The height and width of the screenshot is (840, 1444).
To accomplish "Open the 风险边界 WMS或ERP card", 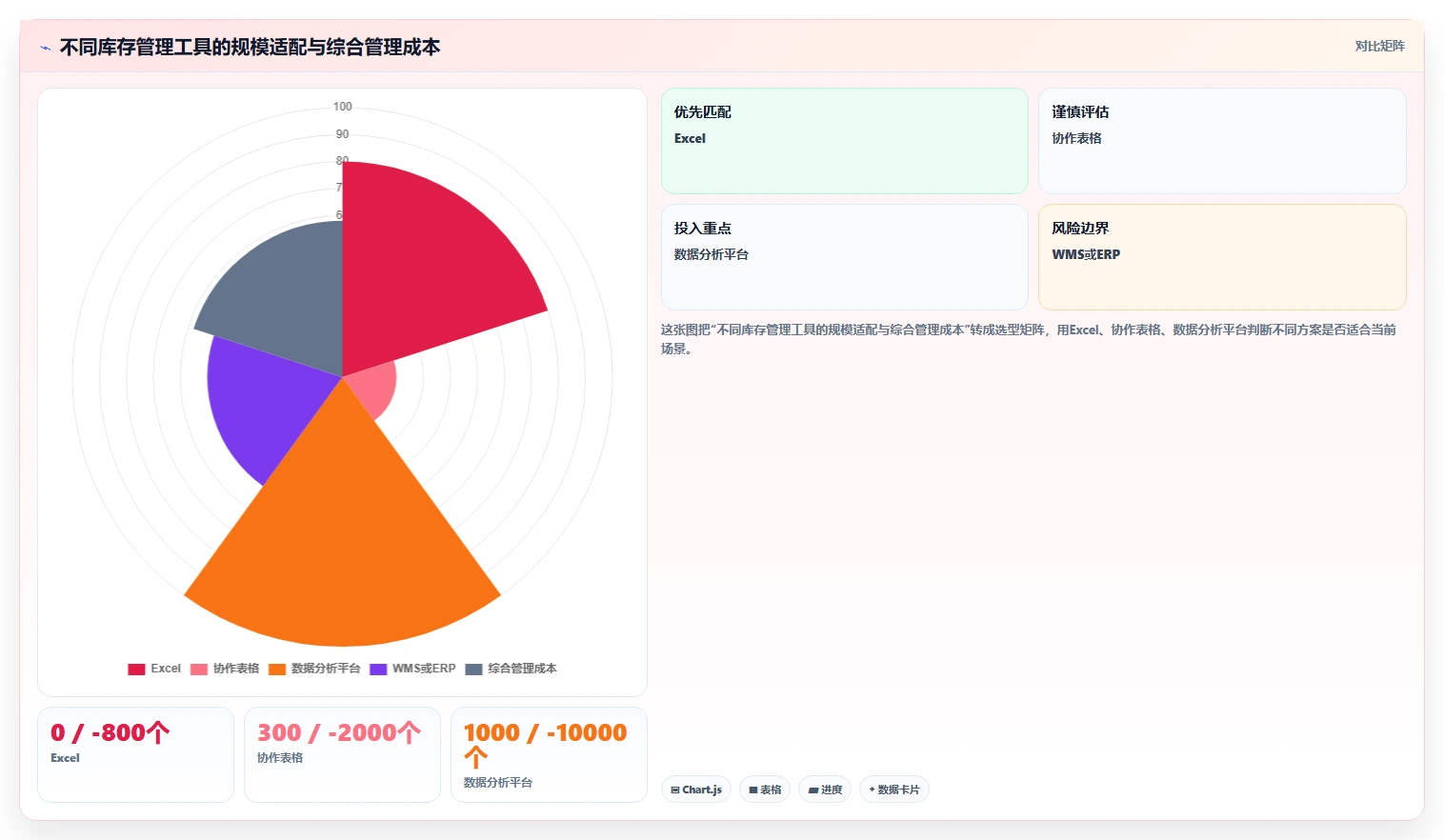I will 1222,257.
